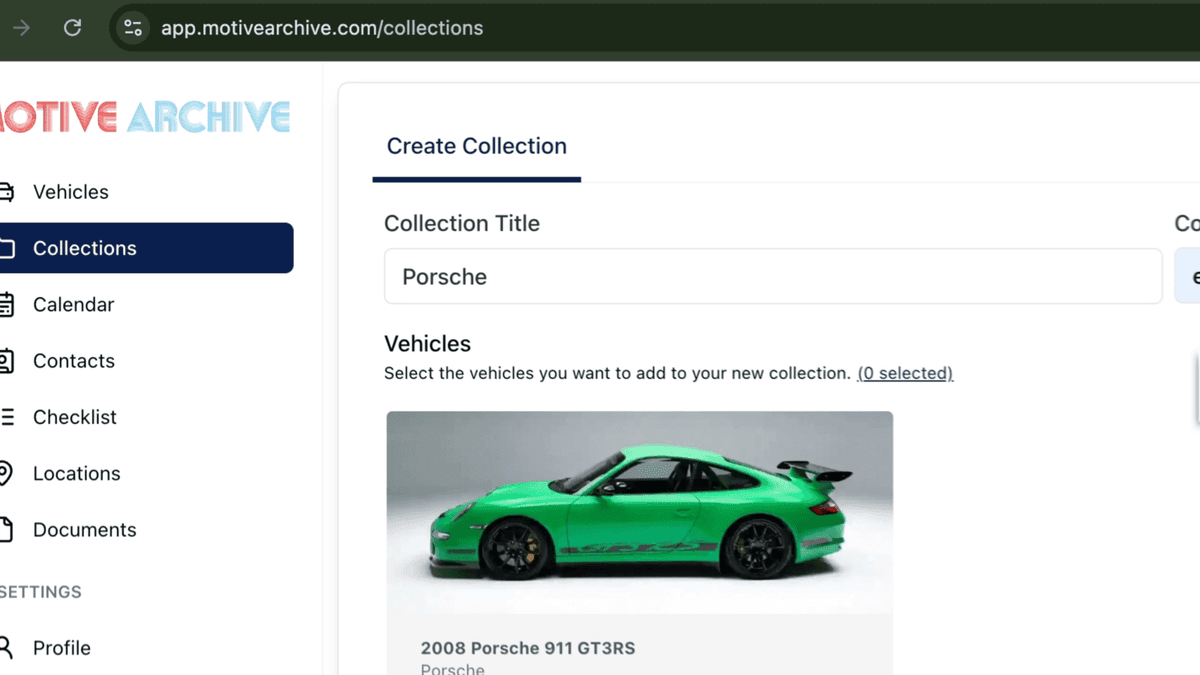Select the Create Collection tab
1200x675 pixels.
(x=477, y=146)
